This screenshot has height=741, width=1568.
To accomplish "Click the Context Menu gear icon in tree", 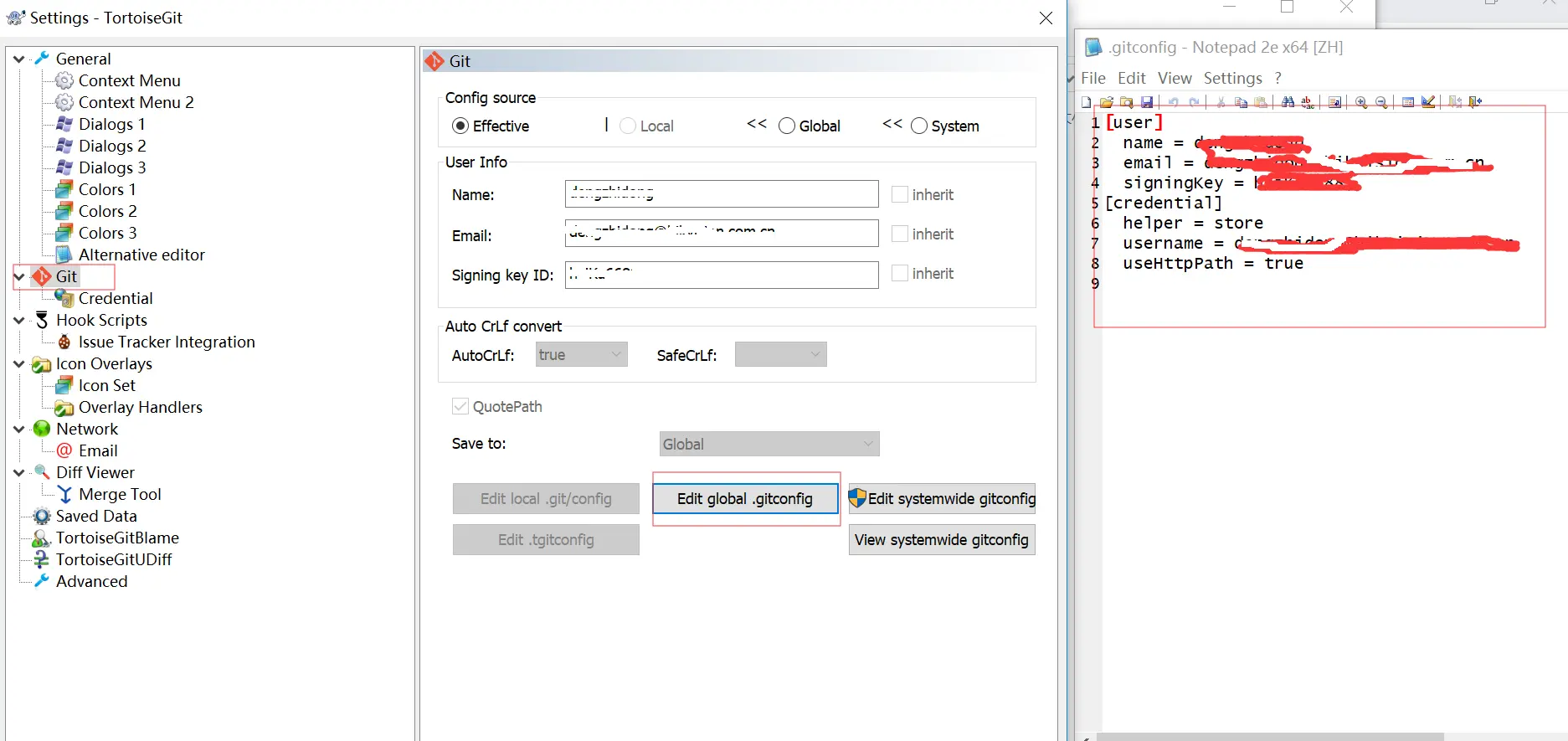I will pyautogui.click(x=64, y=80).
